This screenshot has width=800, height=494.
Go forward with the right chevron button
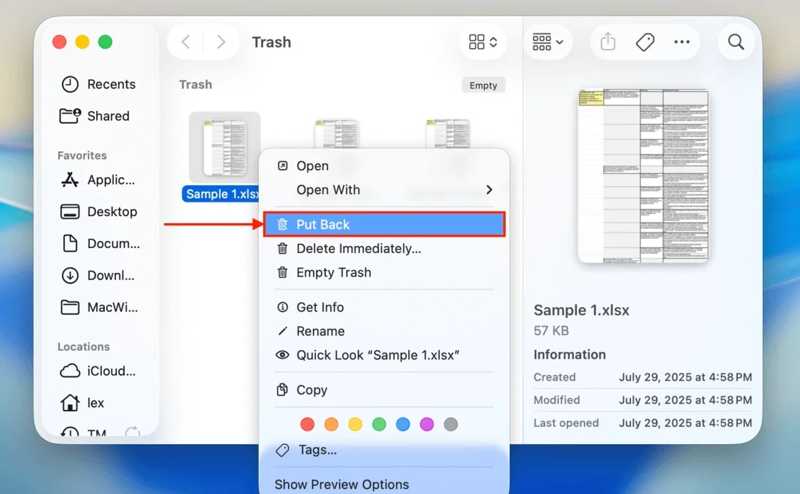point(220,42)
